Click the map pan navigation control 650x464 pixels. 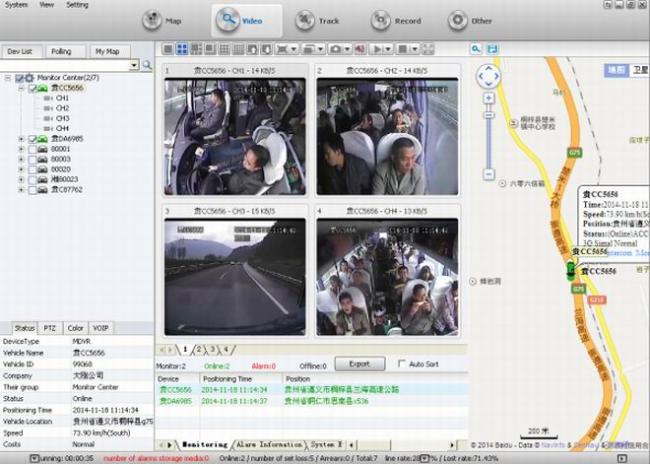(x=488, y=77)
